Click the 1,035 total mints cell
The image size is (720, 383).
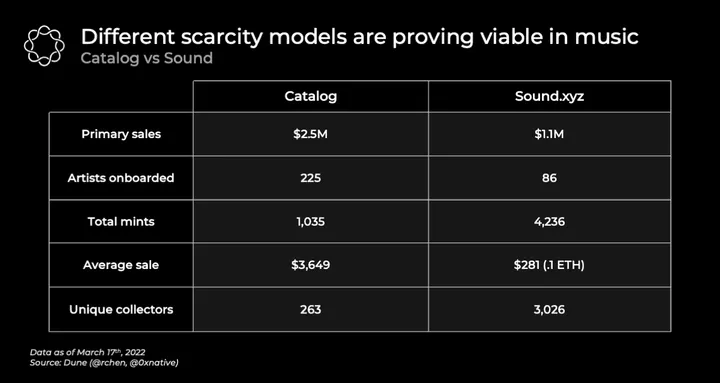311,222
